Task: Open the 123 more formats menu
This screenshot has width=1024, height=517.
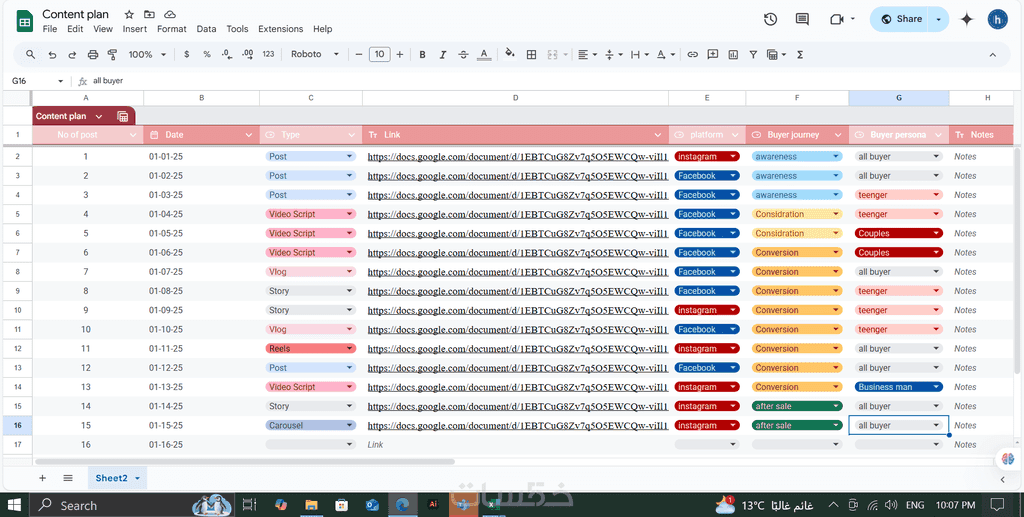Action: tap(268, 55)
